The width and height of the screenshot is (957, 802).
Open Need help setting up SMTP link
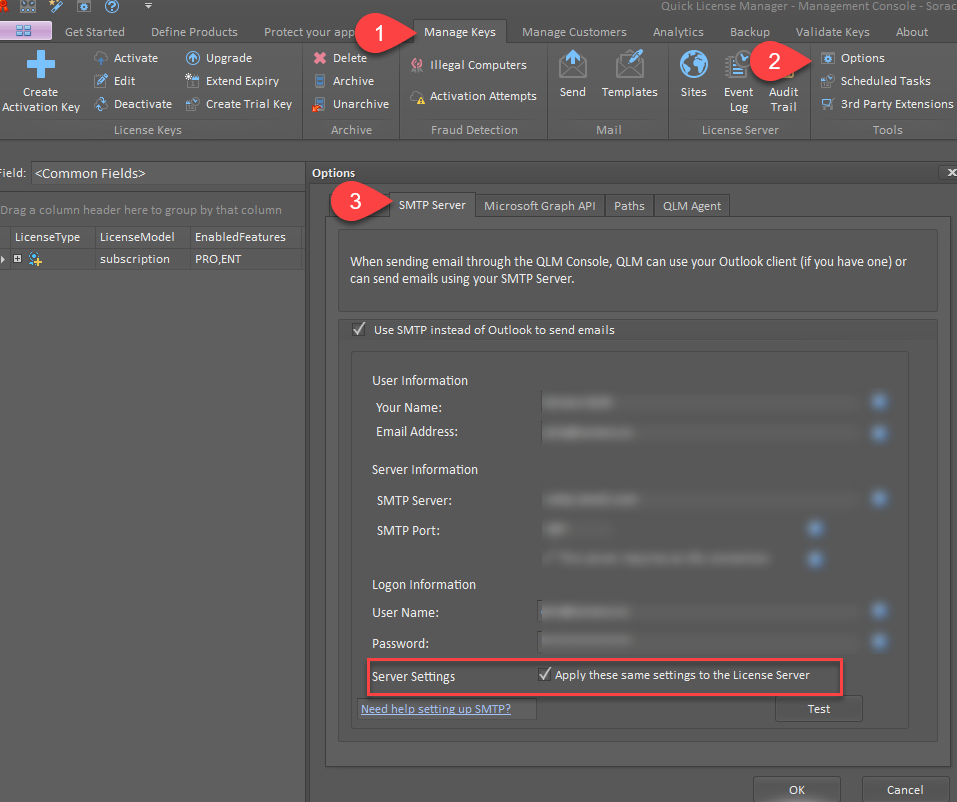click(x=435, y=709)
